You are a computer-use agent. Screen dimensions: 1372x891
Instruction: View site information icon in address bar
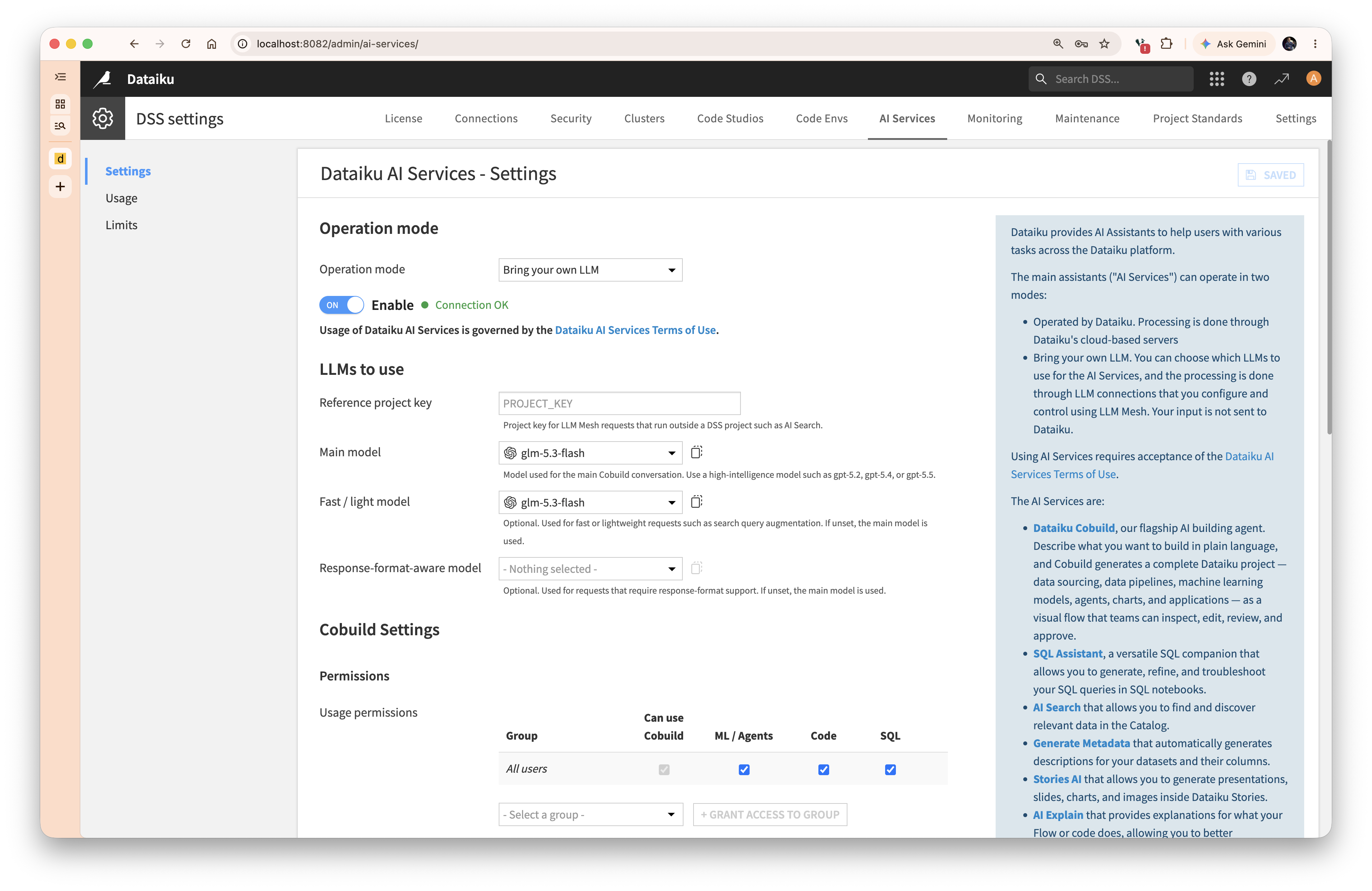pos(243,44)
